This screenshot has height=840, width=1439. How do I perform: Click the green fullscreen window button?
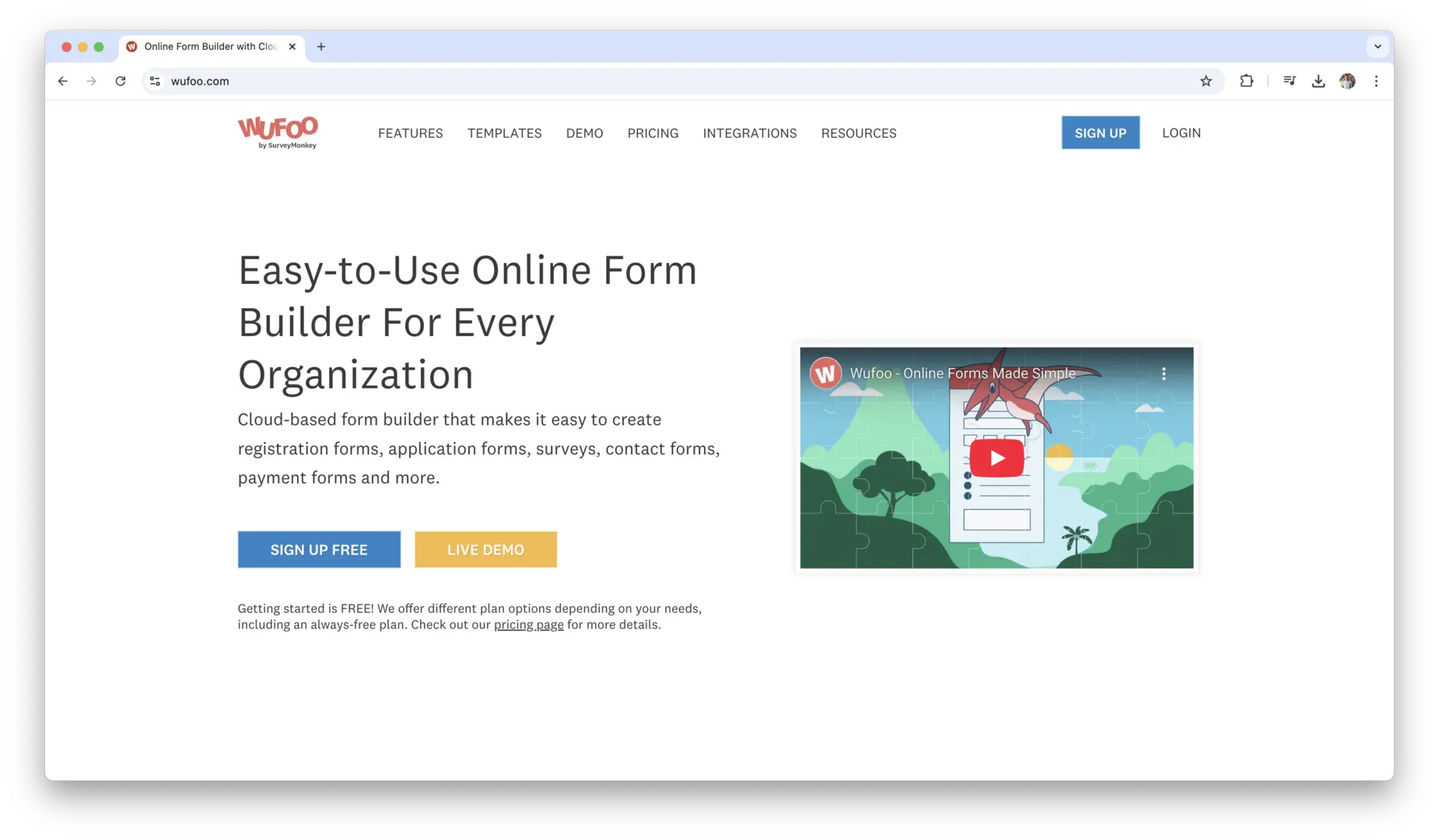99,47
